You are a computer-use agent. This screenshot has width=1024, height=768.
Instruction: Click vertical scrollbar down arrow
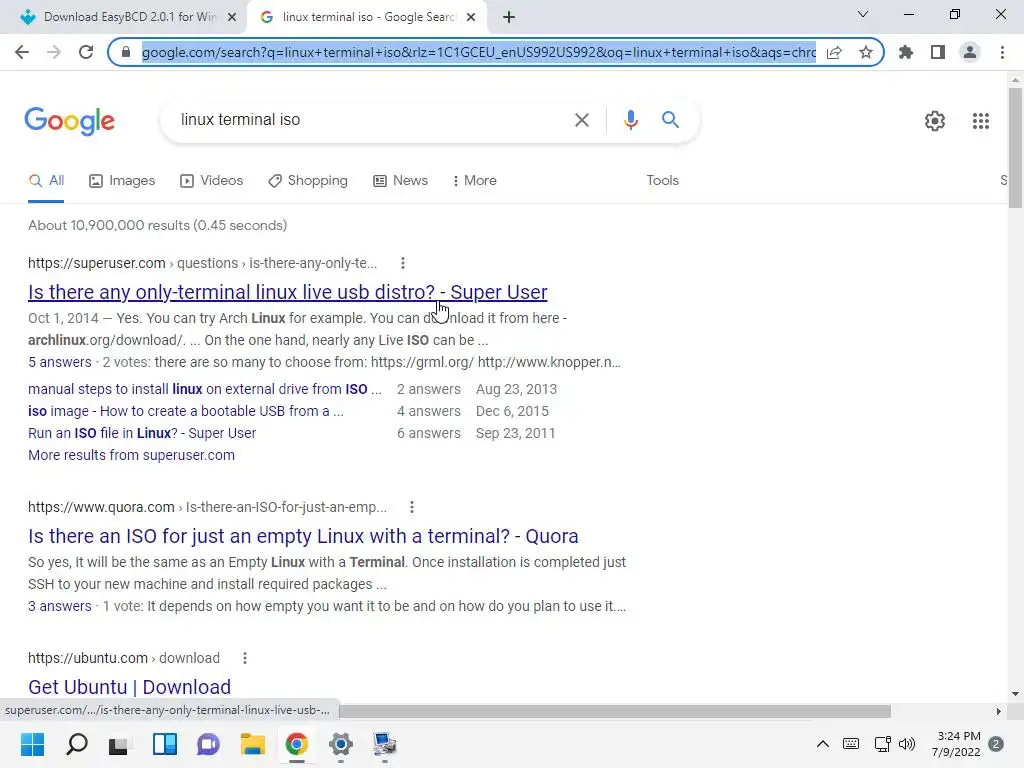[x=1015, y=694]
